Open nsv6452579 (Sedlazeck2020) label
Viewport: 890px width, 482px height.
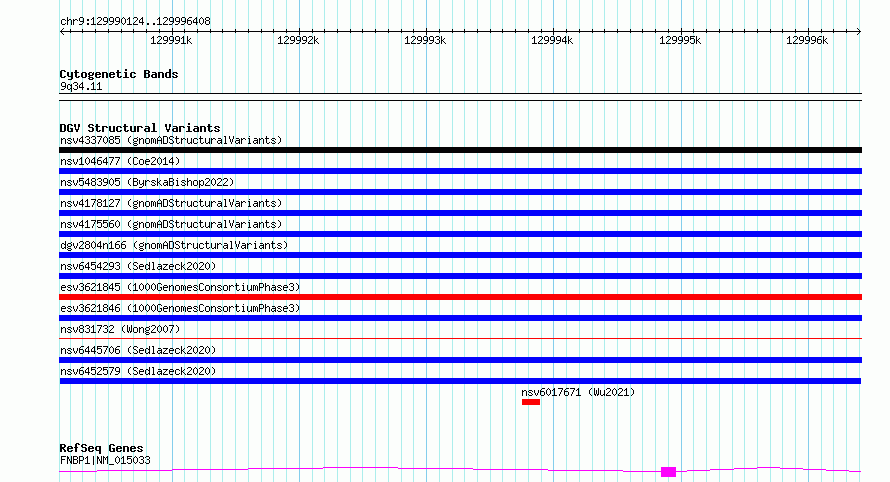point(138,371)
